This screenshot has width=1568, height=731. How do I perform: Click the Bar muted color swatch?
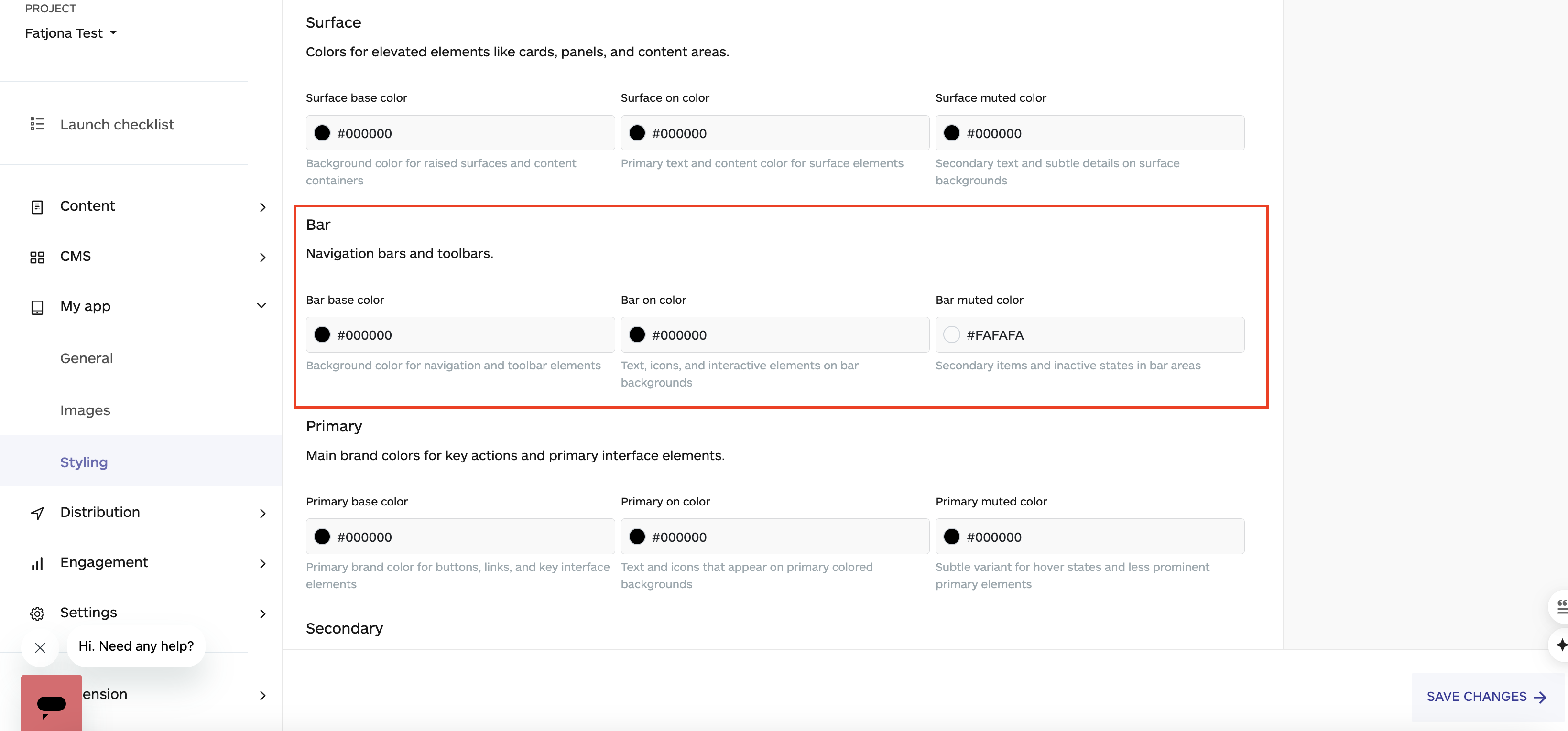[x=951, y=334]
